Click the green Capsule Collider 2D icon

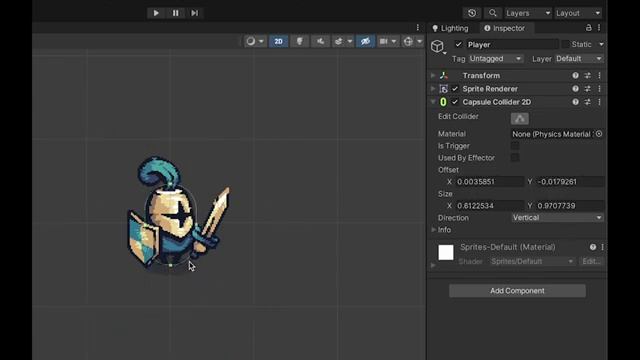[443, 102]
